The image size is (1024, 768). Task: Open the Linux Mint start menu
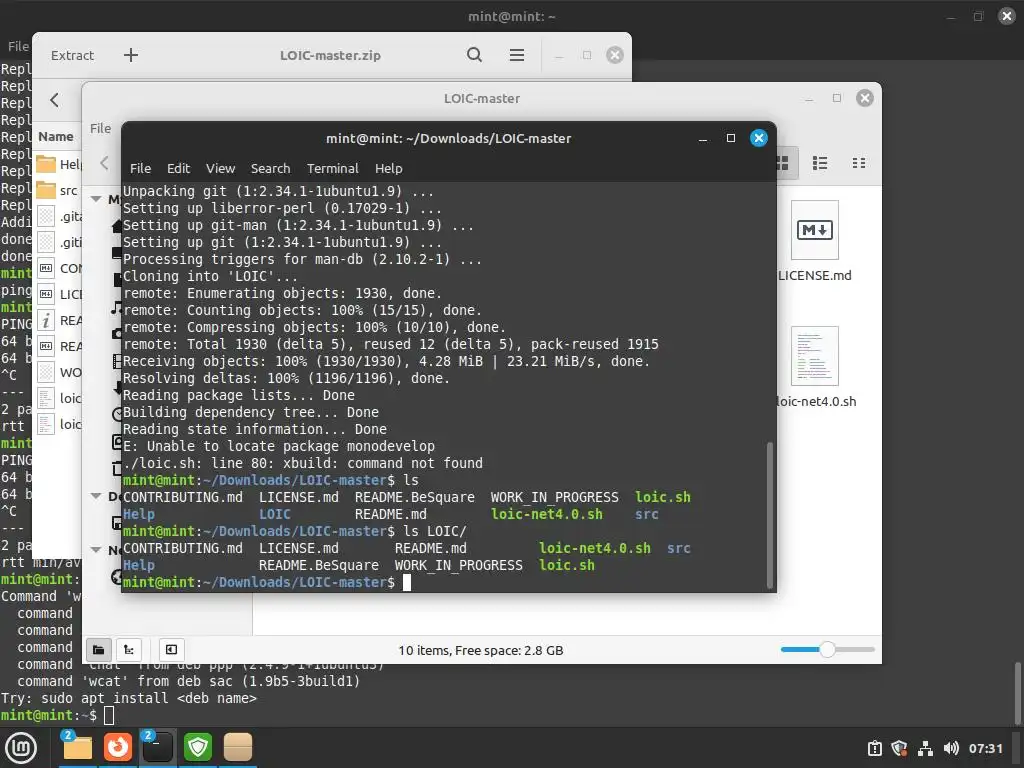click(21, 748)
